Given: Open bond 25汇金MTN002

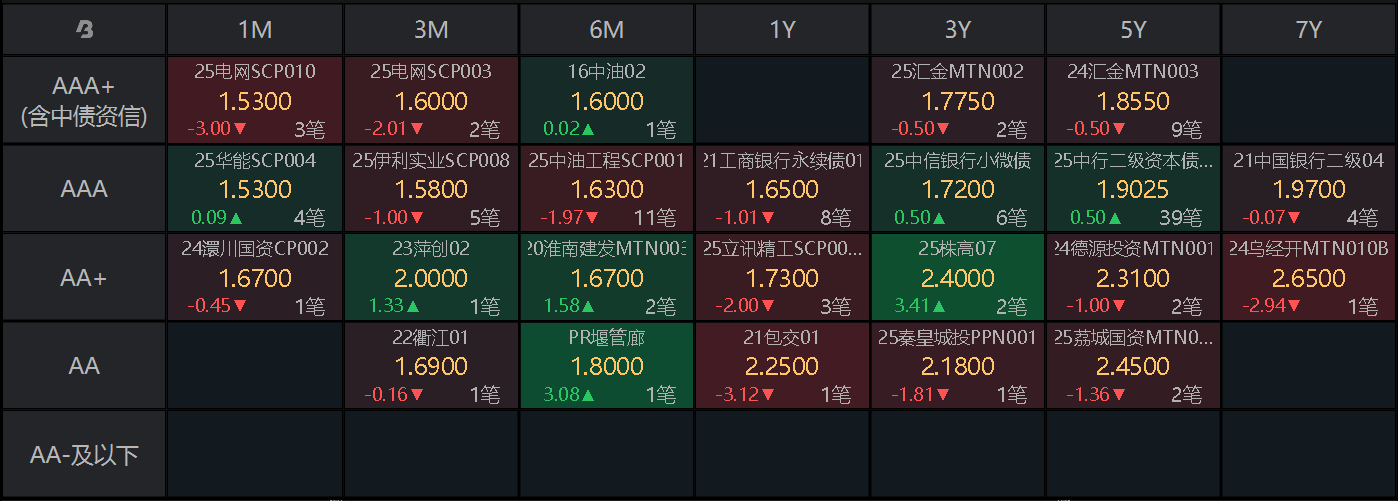Looking at the screenshot, I should click(x=958, y=71).
